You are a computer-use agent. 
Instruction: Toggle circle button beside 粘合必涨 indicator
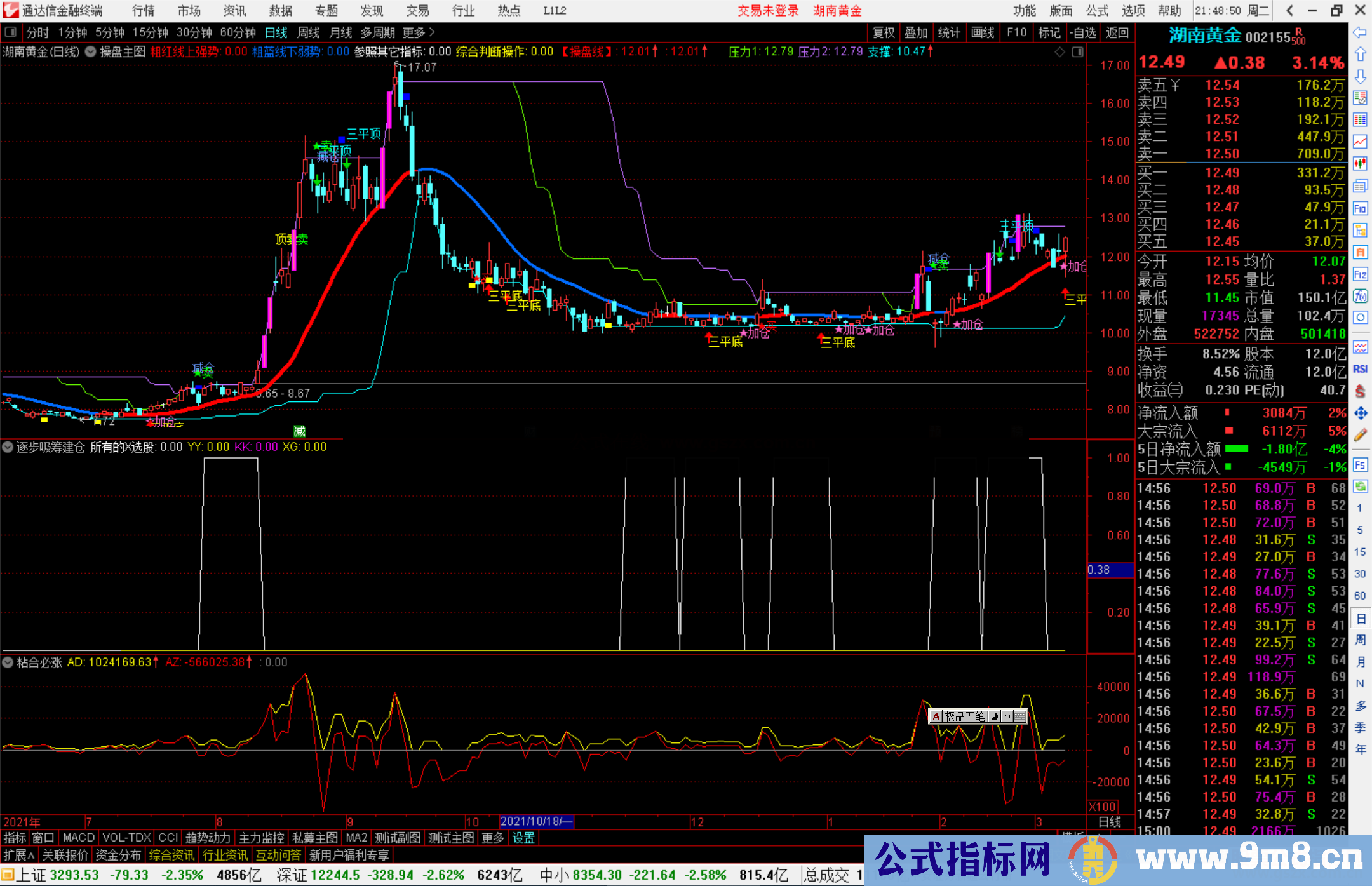8,662
